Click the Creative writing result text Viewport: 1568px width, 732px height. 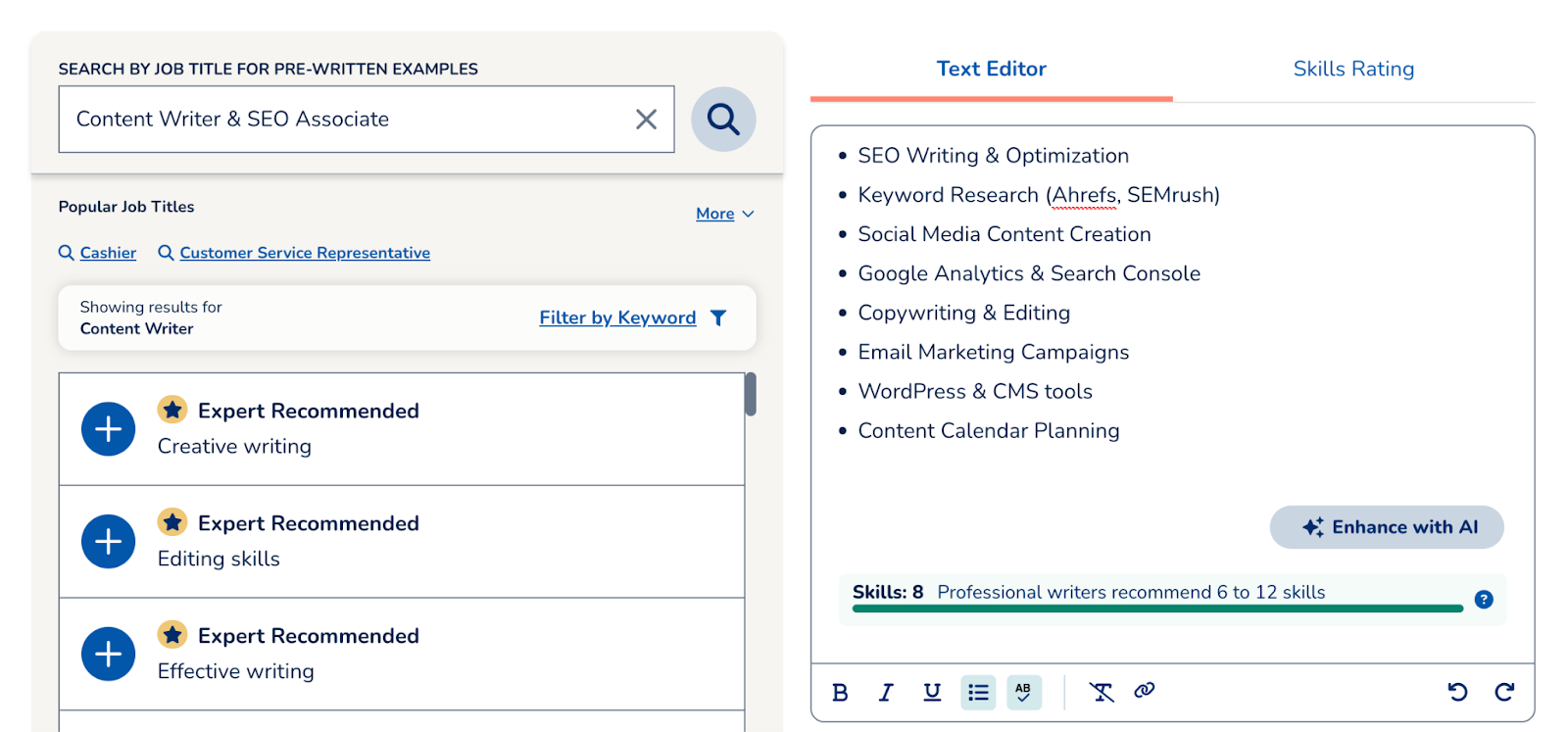click(x=234, y=446)
